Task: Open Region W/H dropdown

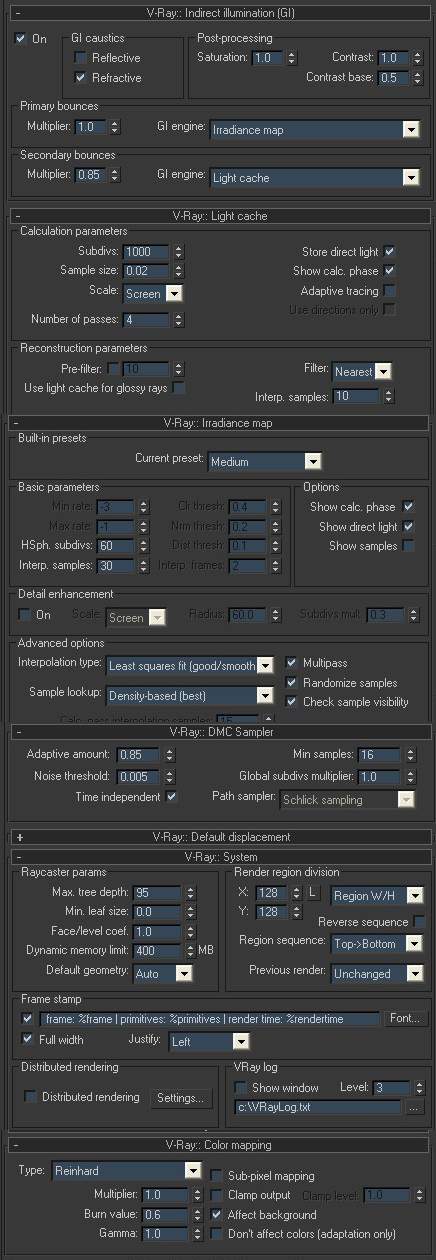Action: click(377, 896)
